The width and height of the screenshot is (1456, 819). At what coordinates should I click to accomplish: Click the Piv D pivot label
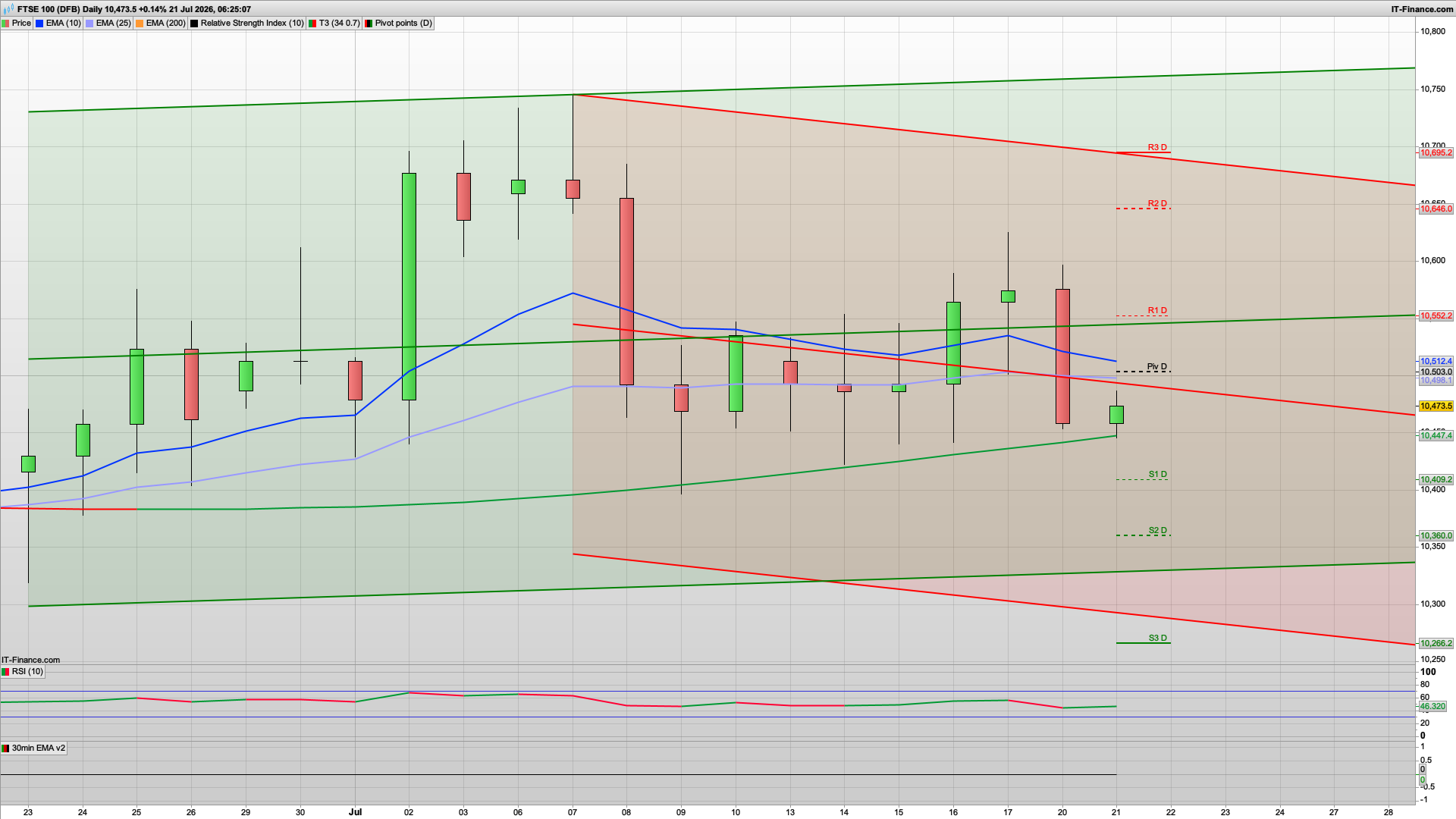pyautogui.click(x=1157, y=366)
